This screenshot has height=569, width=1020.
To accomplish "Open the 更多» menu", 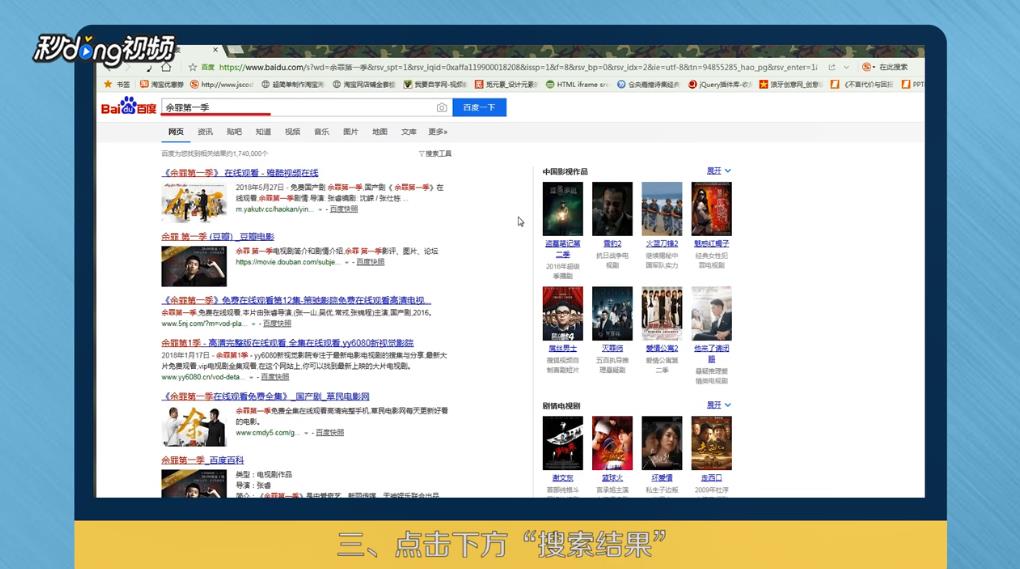I will point(438,131).
